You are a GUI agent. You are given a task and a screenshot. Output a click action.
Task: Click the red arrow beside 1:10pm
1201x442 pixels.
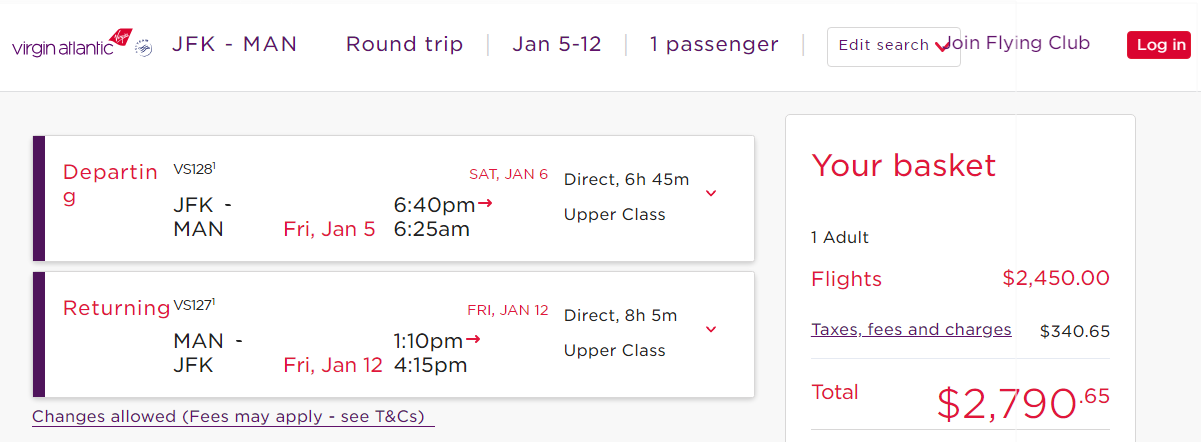pos(473,339)
